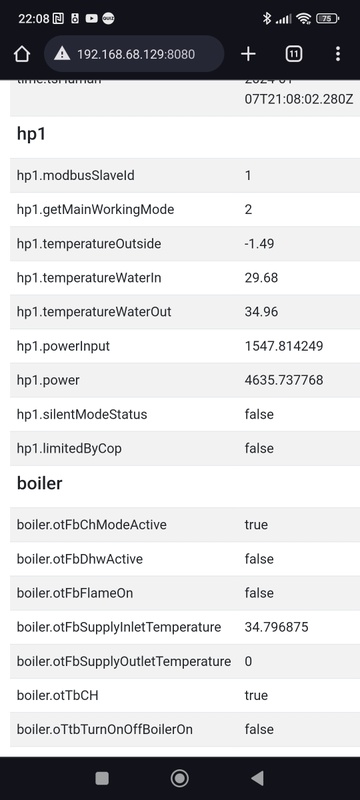Image resolution: width=360 pixels, height=800 pixels.
Task: Select the boiler.otTbCH true value
Action: pos(256,695)
